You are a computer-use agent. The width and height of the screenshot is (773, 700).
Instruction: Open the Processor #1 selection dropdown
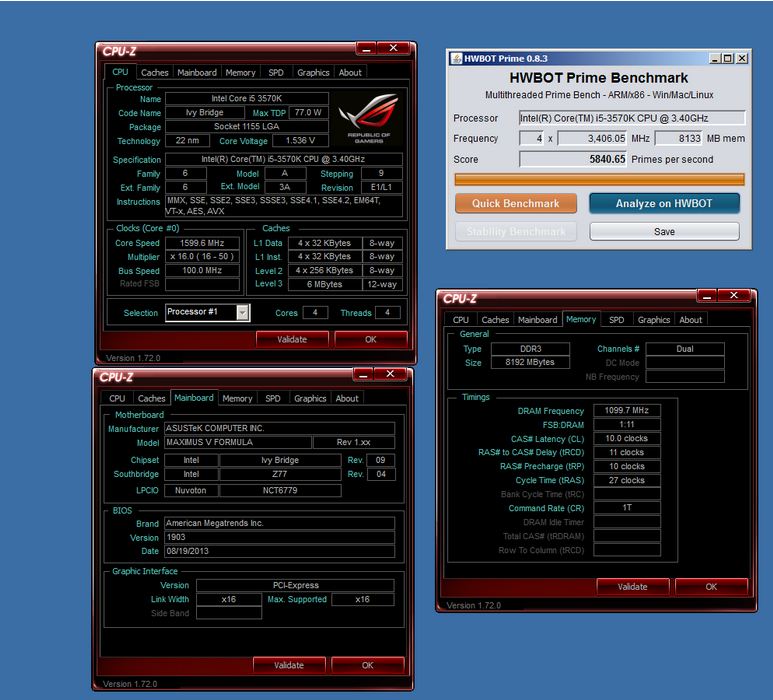tap(243, 312)
